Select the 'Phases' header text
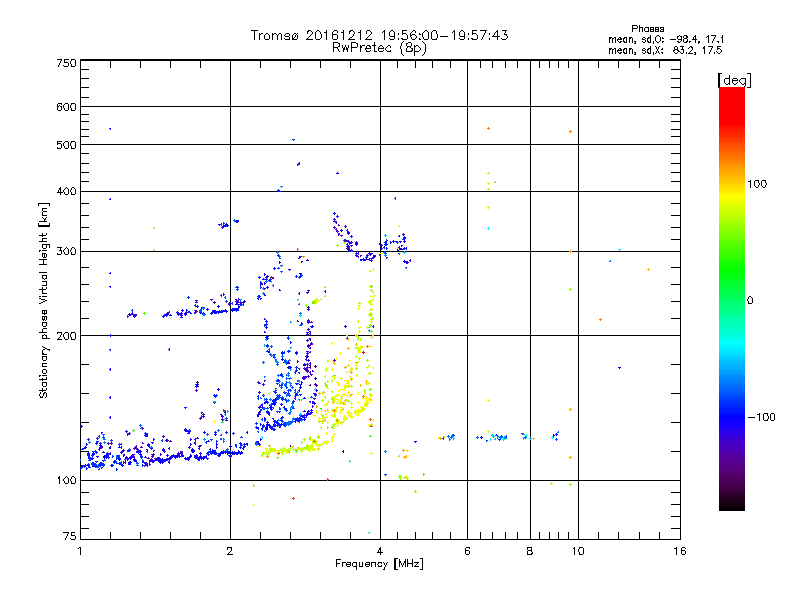The image size is (800, 600). pyautogui.click(x=647, y=29)
